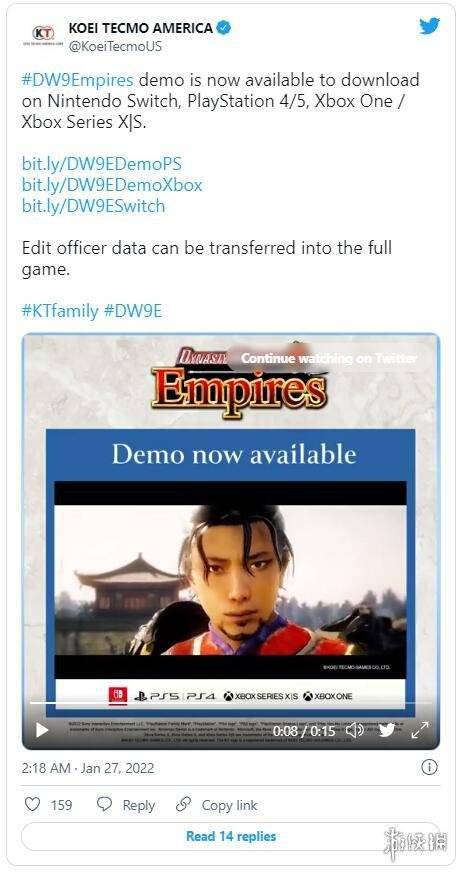Click the verified badge next to KOEI TECMO AMERICA
The image size is (462, 872).
click(x=223, y=28)
